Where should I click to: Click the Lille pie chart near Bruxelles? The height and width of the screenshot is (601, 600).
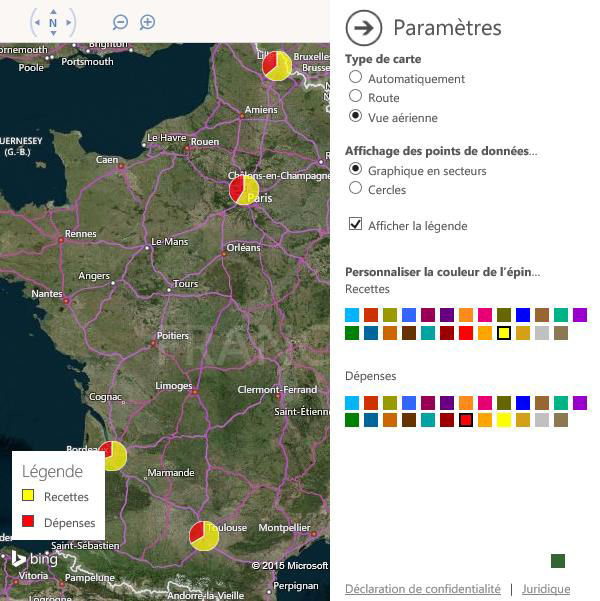pos(277,66)
